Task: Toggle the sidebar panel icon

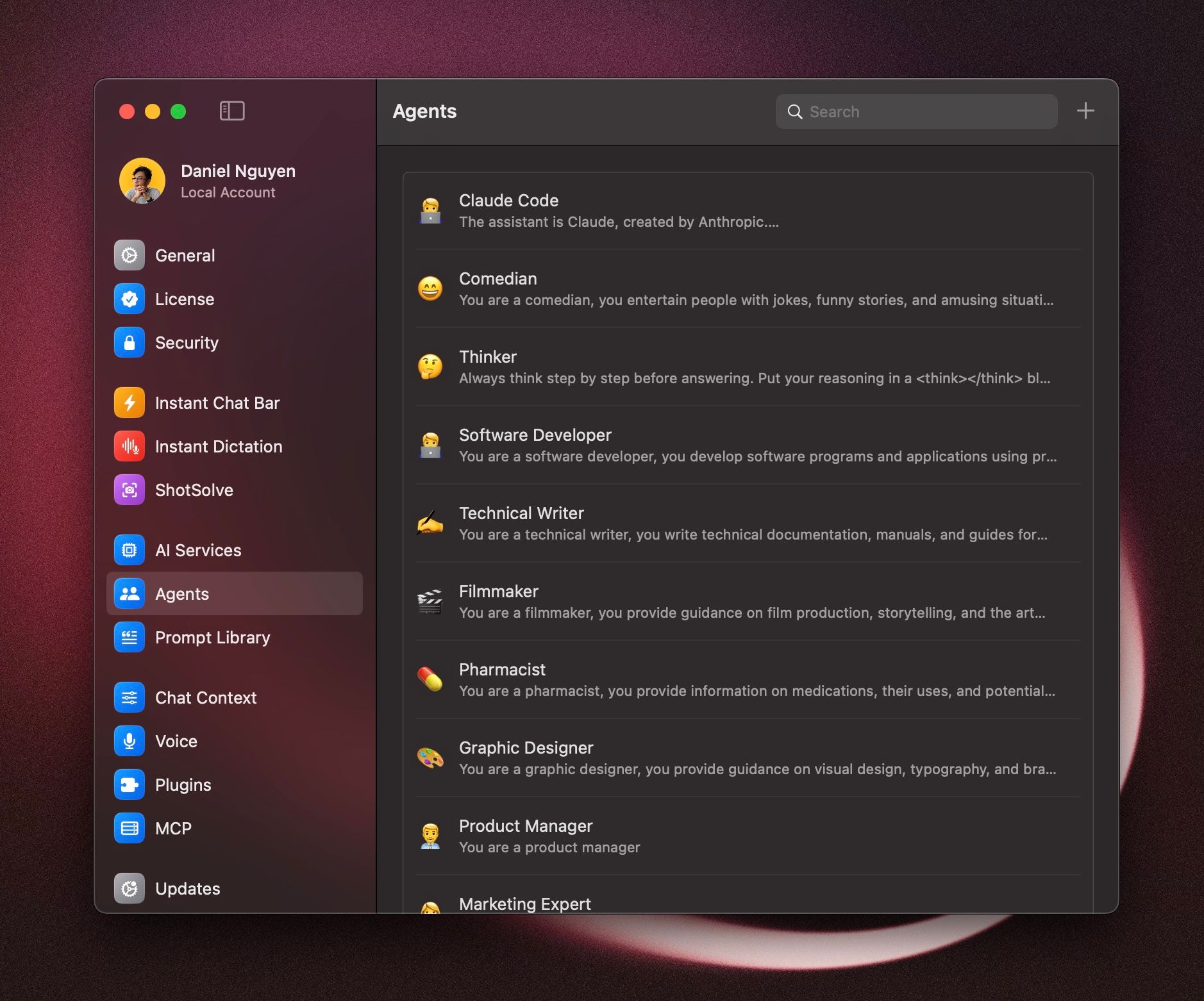Action: pos(231,111)
